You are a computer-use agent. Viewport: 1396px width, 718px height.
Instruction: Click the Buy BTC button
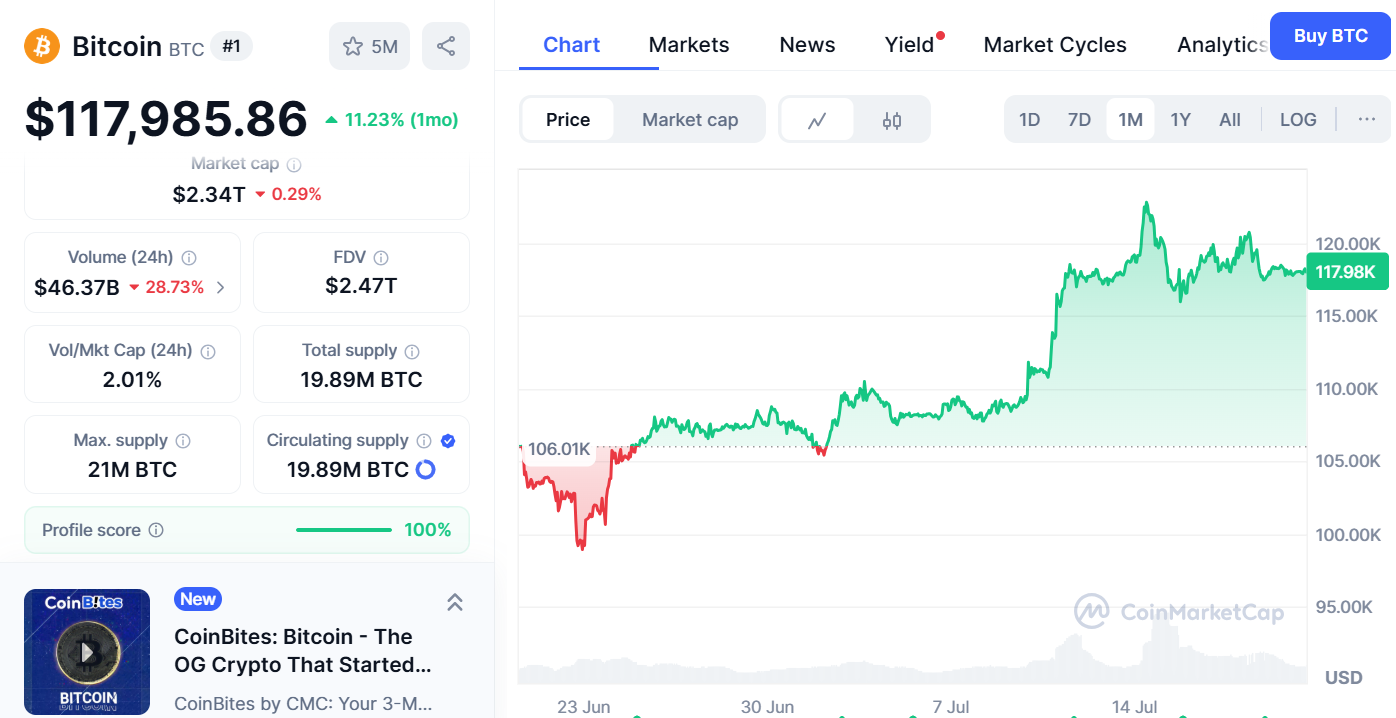[x=1330, y=36]
